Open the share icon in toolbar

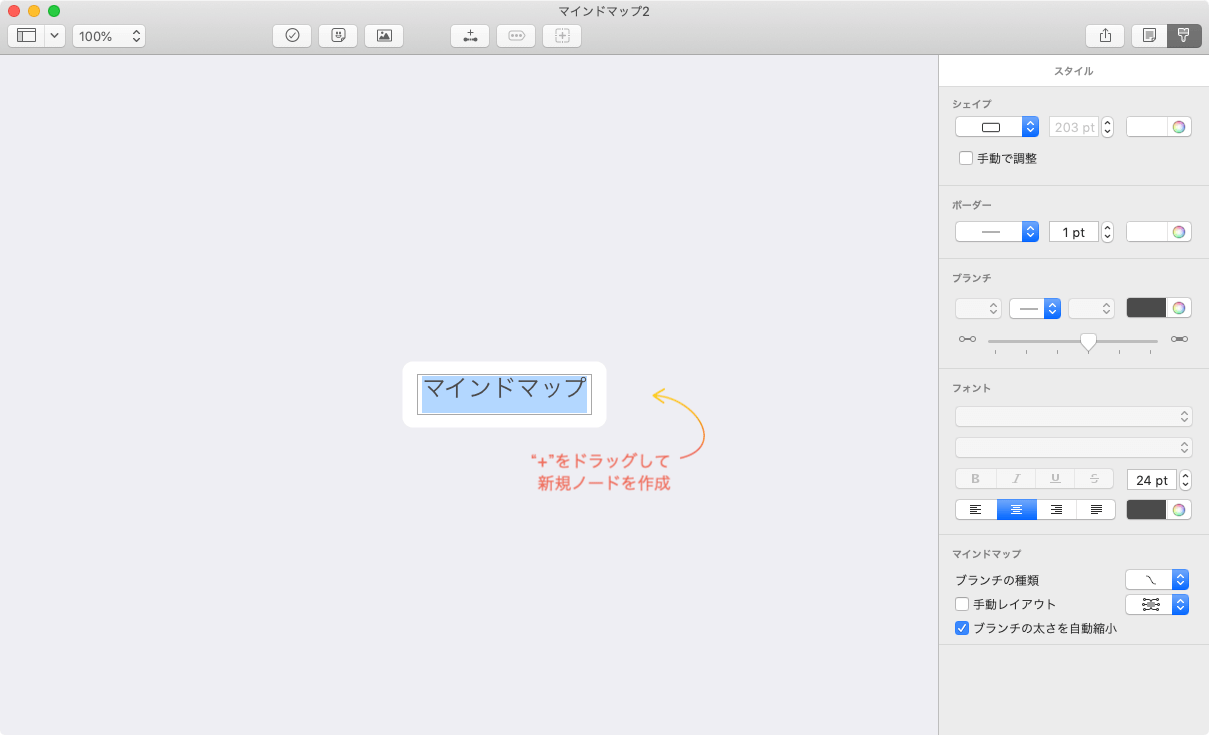click(1105, 35)
